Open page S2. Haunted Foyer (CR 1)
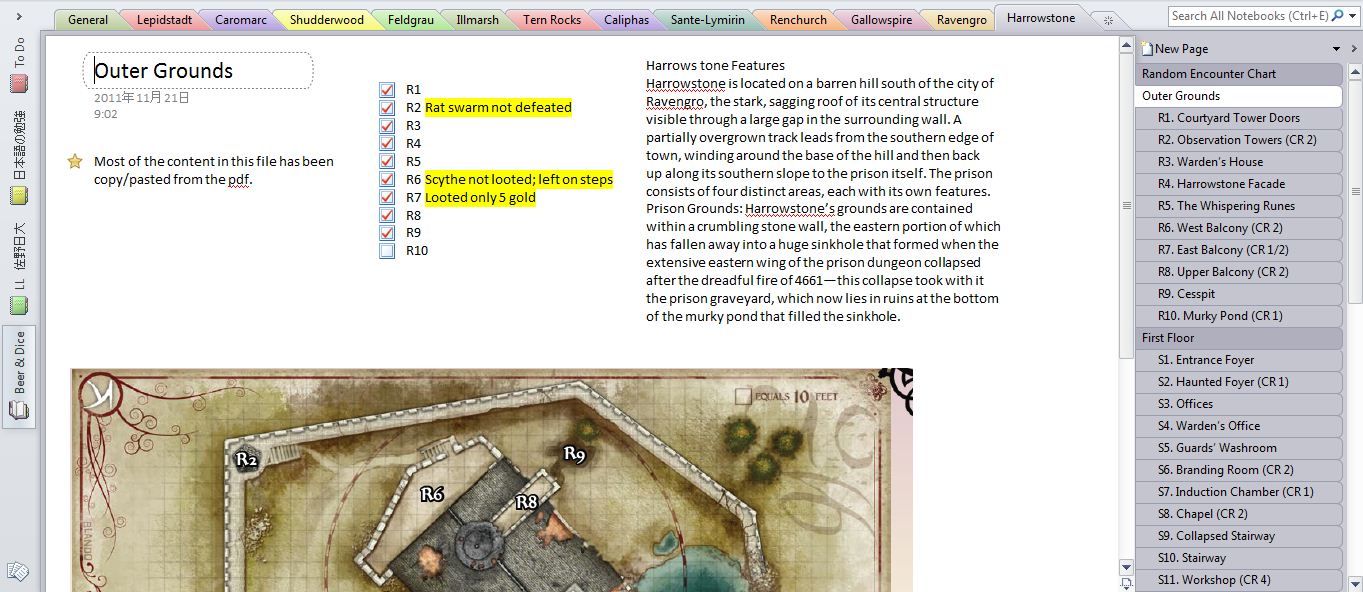 1239,382
